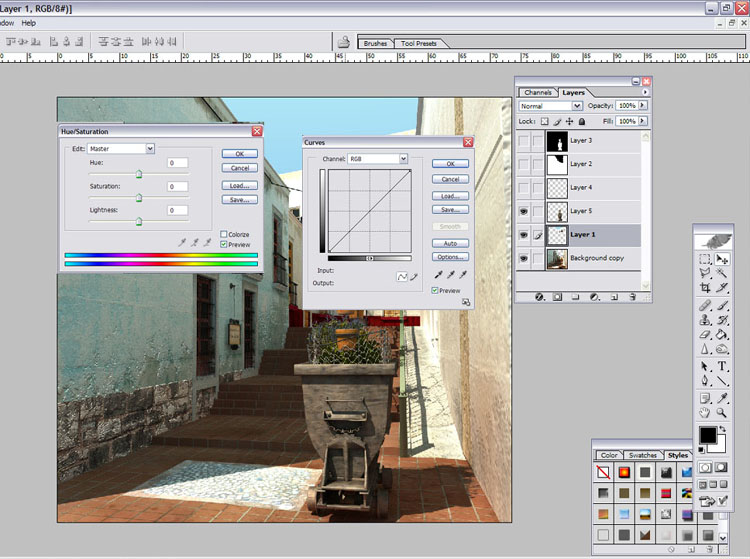Screen dimensions: 750x559
Task: Click OK in Hue/Saturation dialog
Action: coord(240,153)
